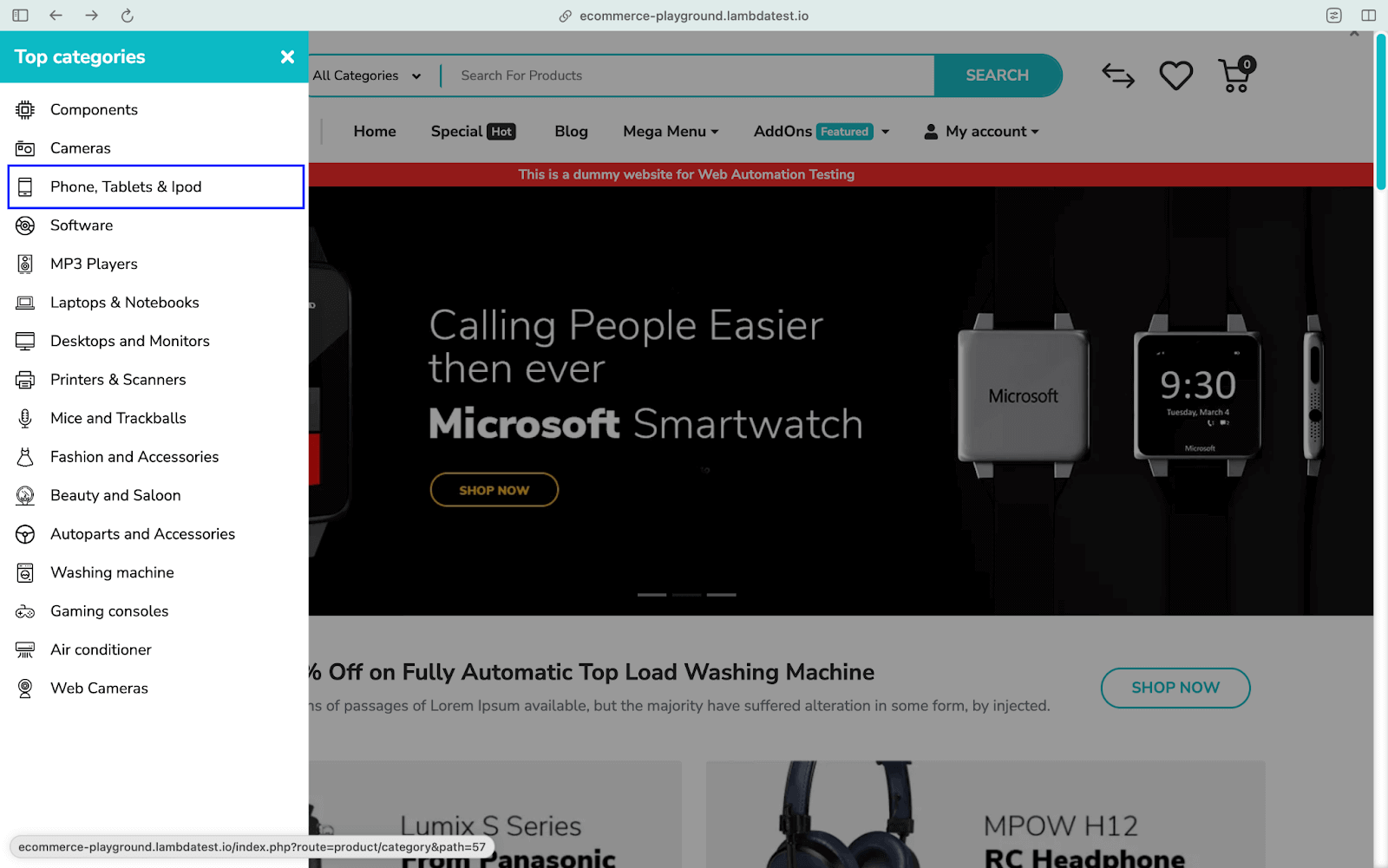
Task: Click the Software disc icon
Action: tap(25, 225)
